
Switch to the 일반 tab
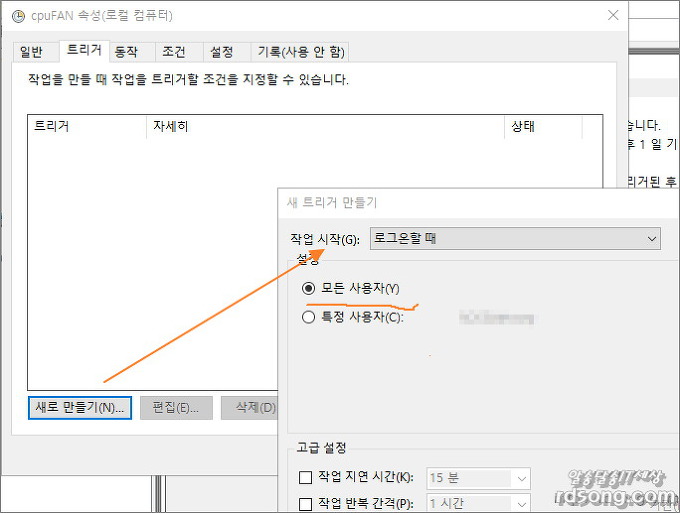(x=31, y=52)
